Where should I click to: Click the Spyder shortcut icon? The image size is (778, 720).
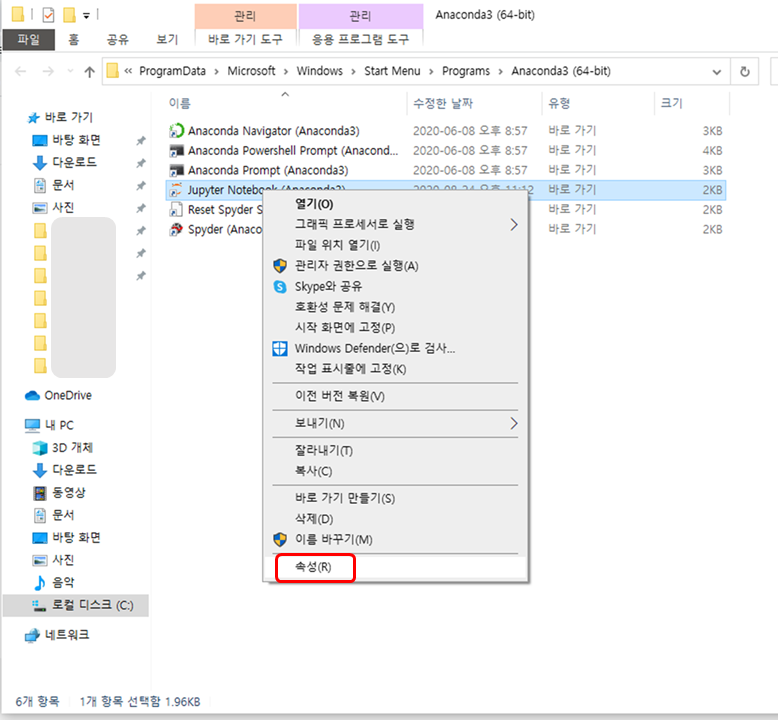[176, 229]
